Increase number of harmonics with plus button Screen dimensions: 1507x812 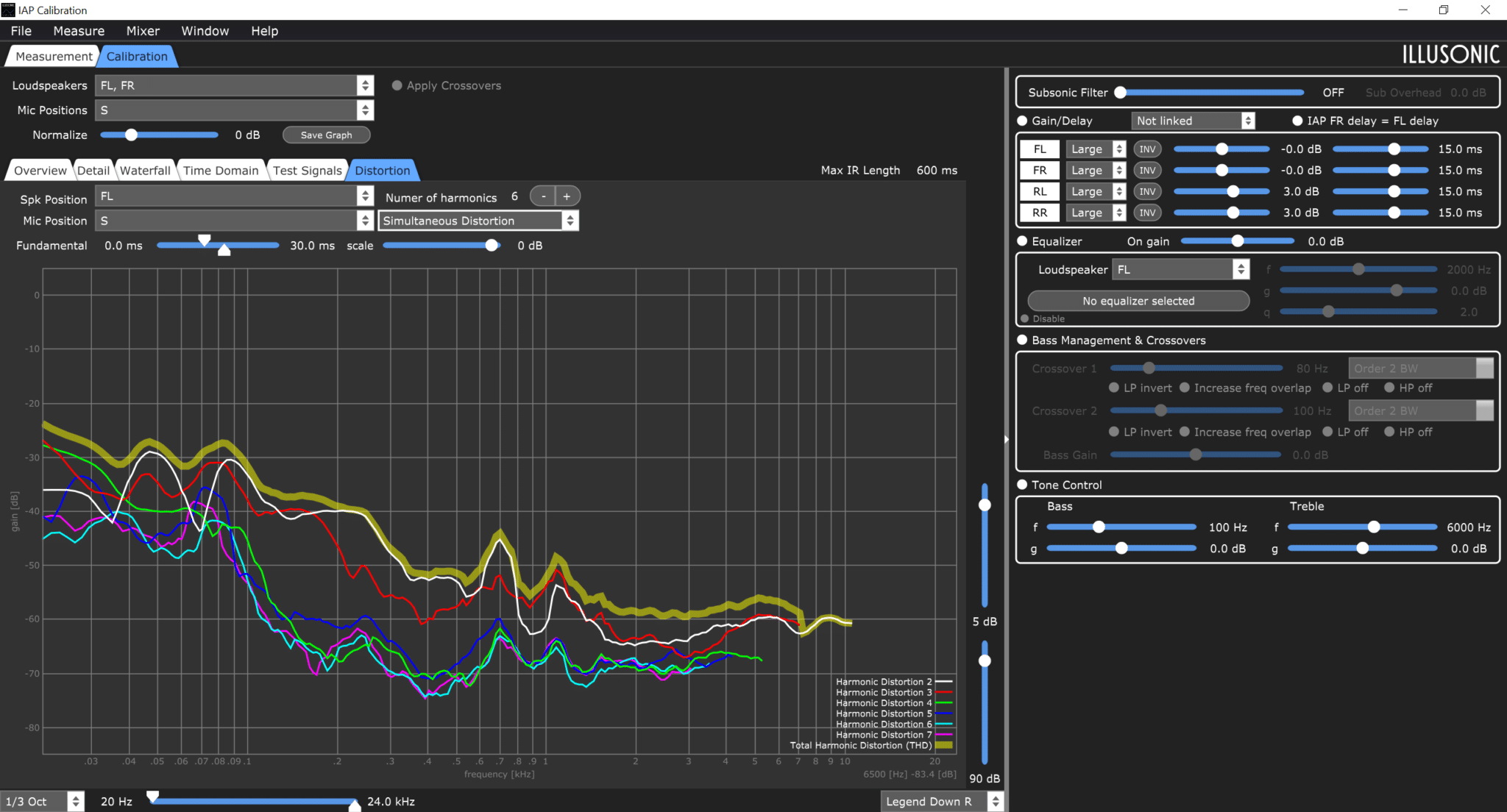tap(567, 196)
